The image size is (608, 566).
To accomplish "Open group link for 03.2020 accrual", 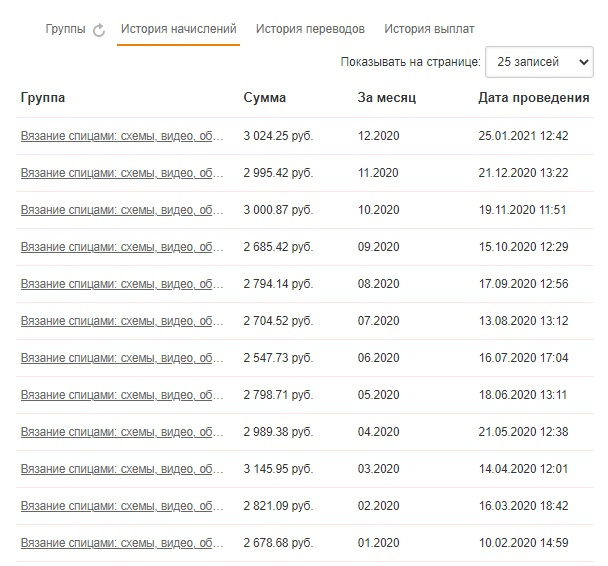I will (x=122, y=469).
